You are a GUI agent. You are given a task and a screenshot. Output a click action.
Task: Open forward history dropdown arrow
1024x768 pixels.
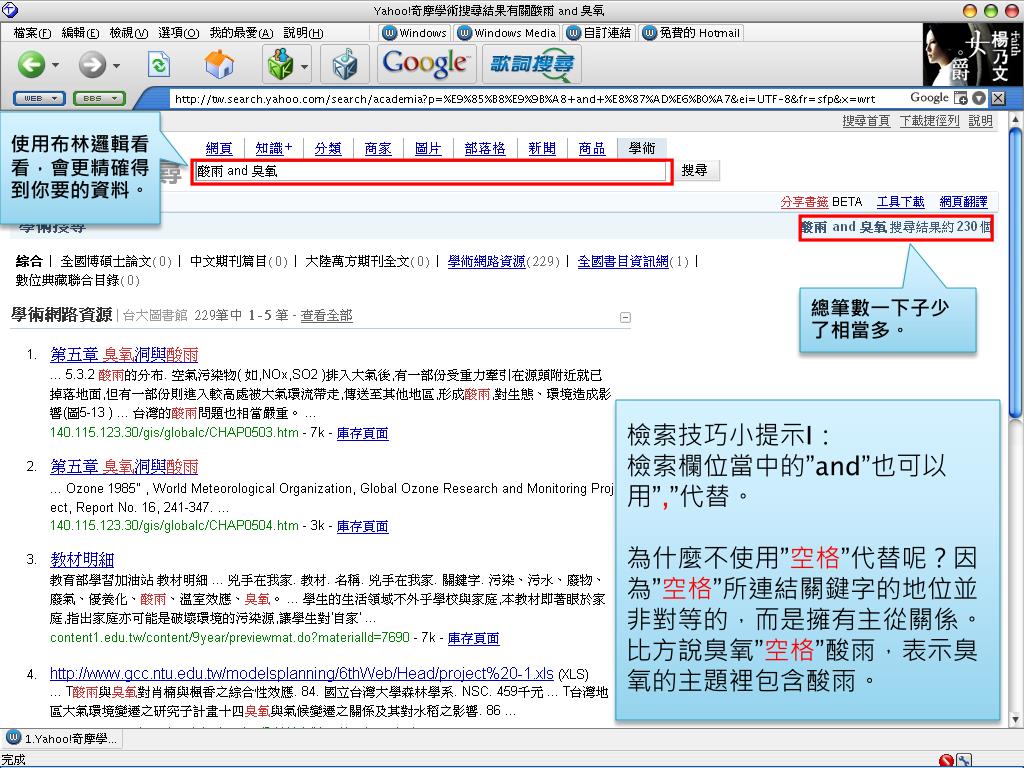click(116, 65)
